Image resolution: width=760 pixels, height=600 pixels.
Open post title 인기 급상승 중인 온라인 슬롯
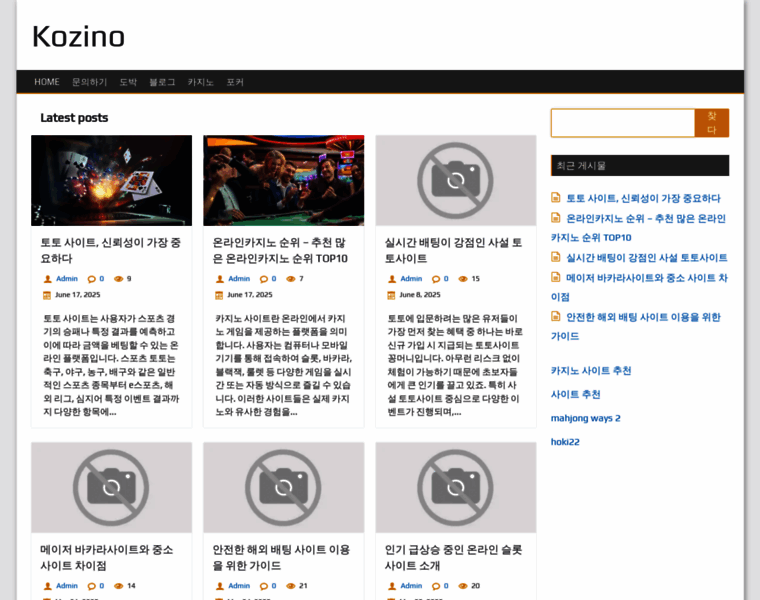(453, 557)
